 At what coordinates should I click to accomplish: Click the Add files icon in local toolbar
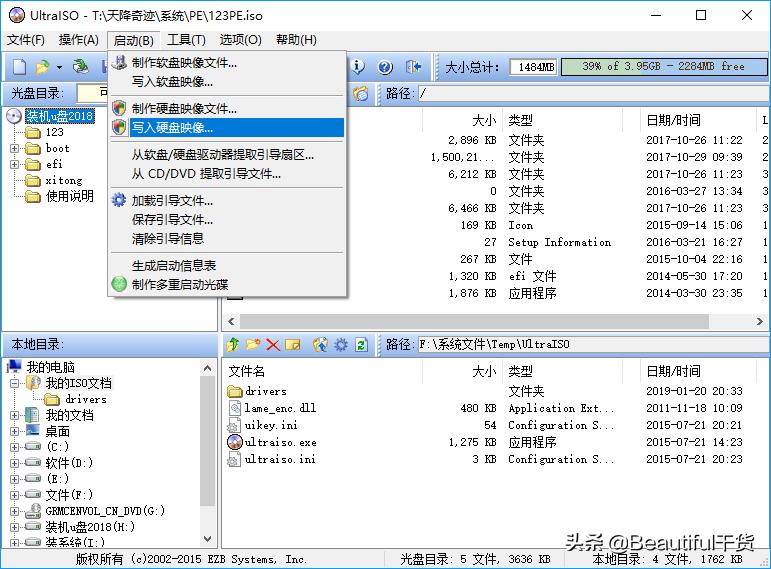[x=320, y=345]
